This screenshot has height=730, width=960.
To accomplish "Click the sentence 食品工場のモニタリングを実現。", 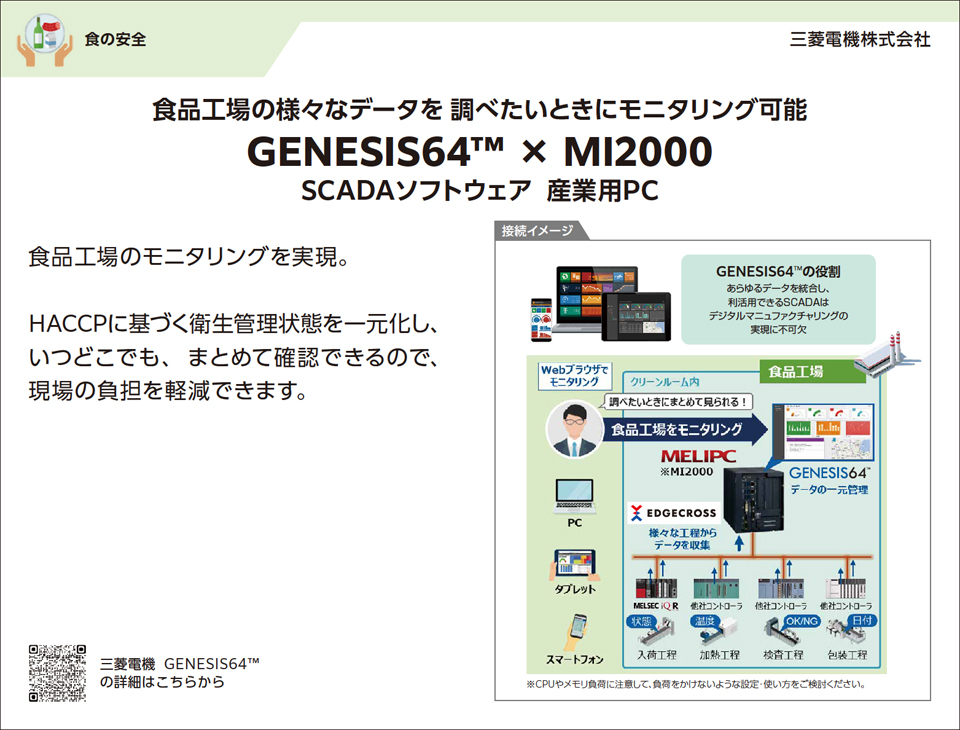I will click(x=189, y=257).
